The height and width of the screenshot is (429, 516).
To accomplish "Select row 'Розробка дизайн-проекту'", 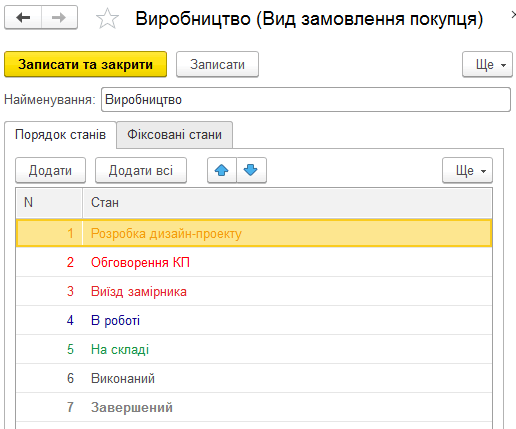I will coord(254,233).
